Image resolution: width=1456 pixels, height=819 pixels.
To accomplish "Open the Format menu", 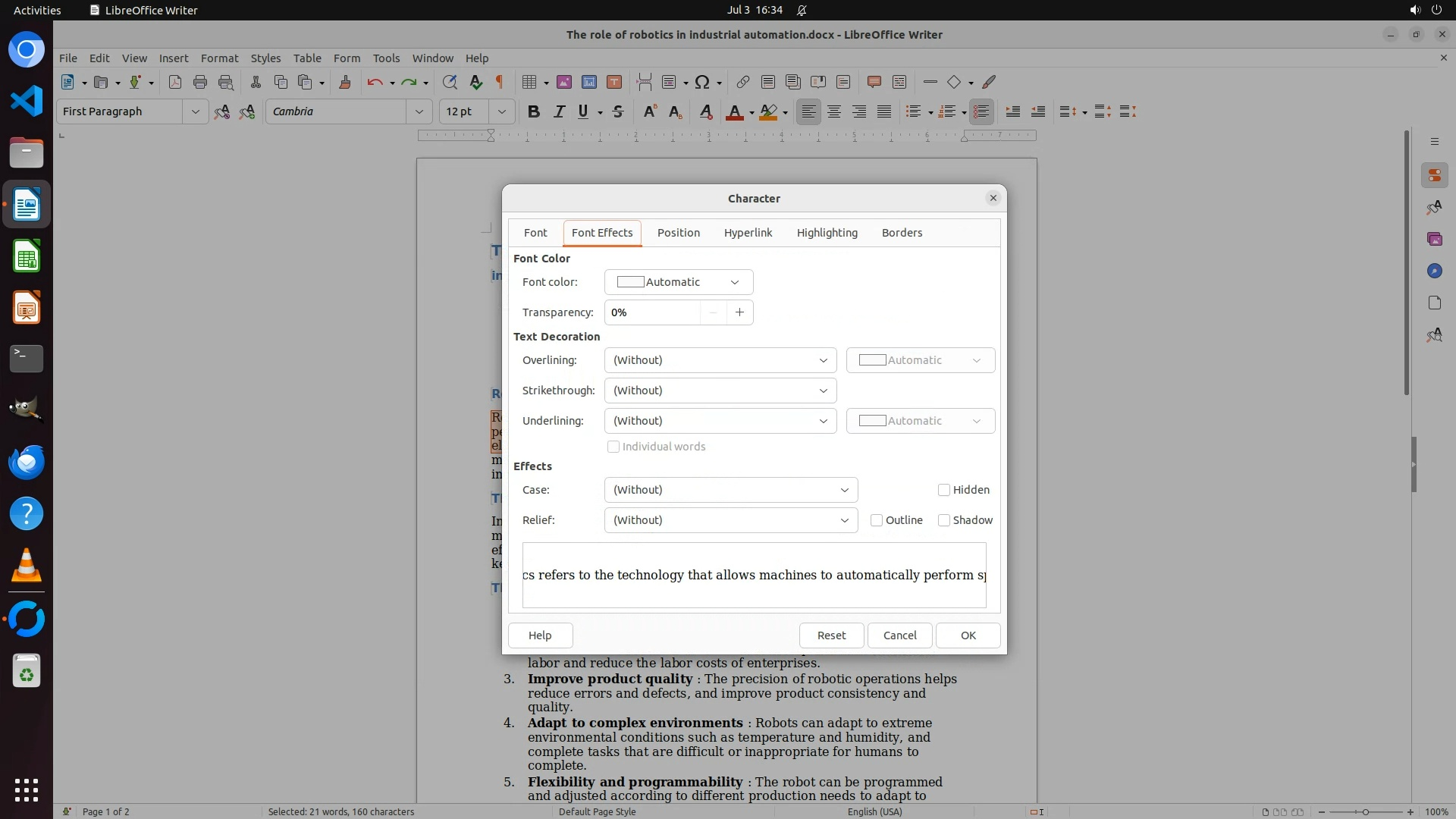I will [219, 58].
